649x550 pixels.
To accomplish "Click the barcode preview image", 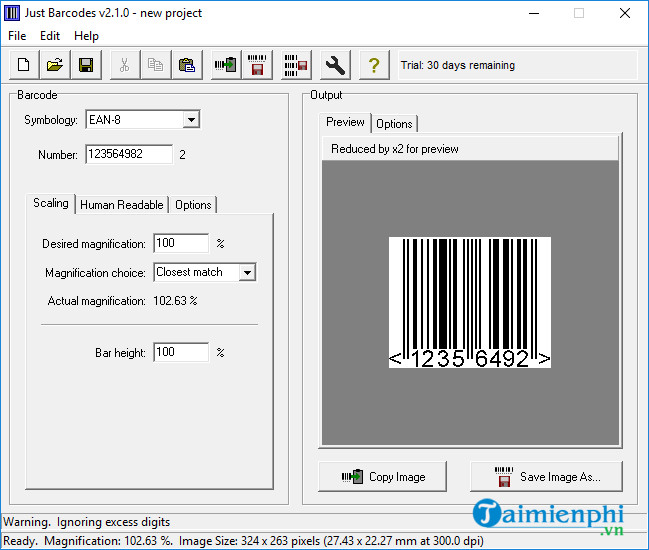I will [470, 302].
